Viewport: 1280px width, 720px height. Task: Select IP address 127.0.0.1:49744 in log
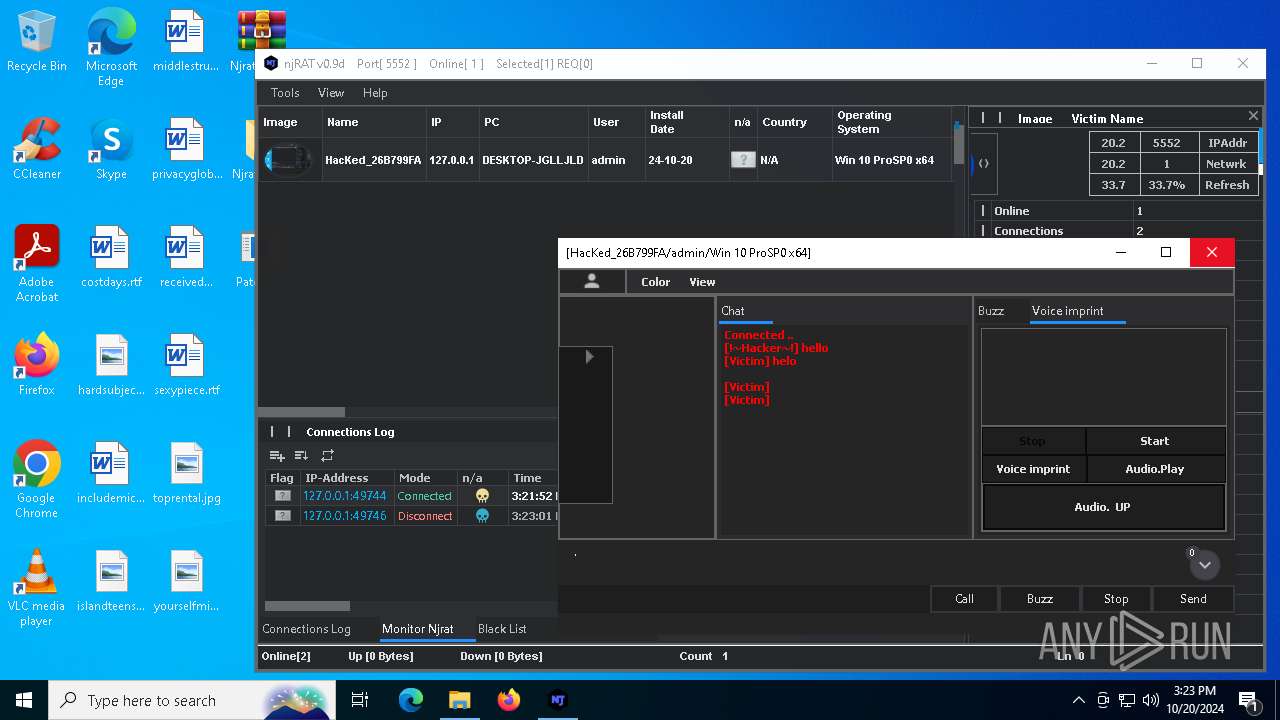pyautogui.click(x=345, y=496)
